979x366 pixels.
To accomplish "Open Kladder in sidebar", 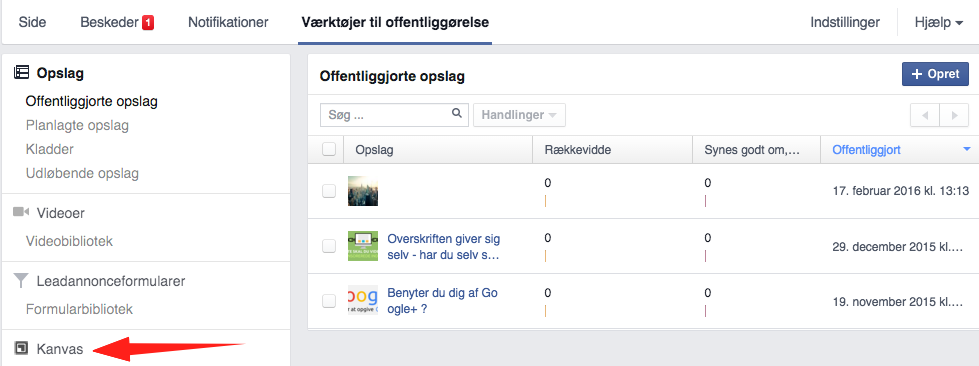I will click(x=50, y=149).
